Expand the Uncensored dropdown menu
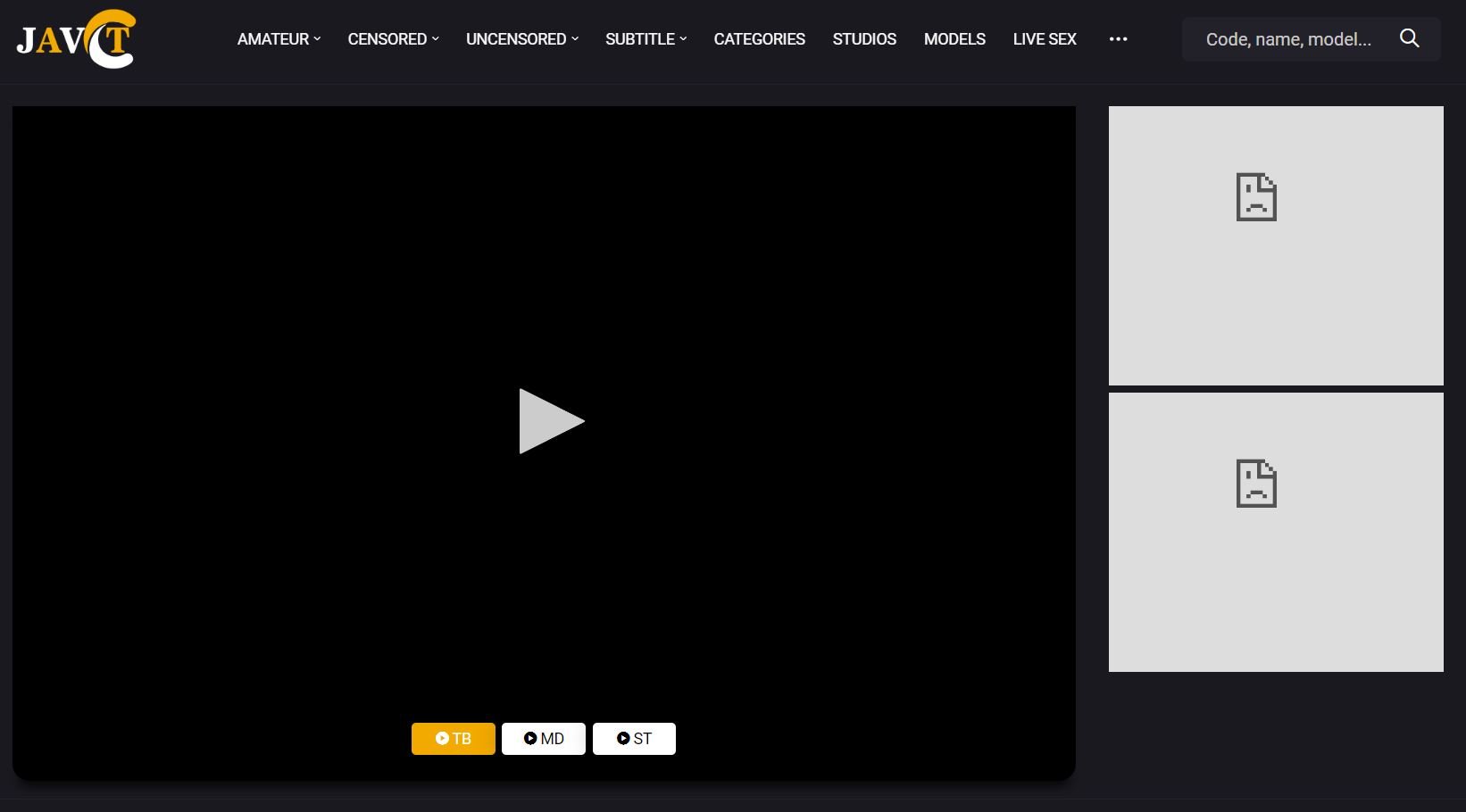 coord(522,39)
